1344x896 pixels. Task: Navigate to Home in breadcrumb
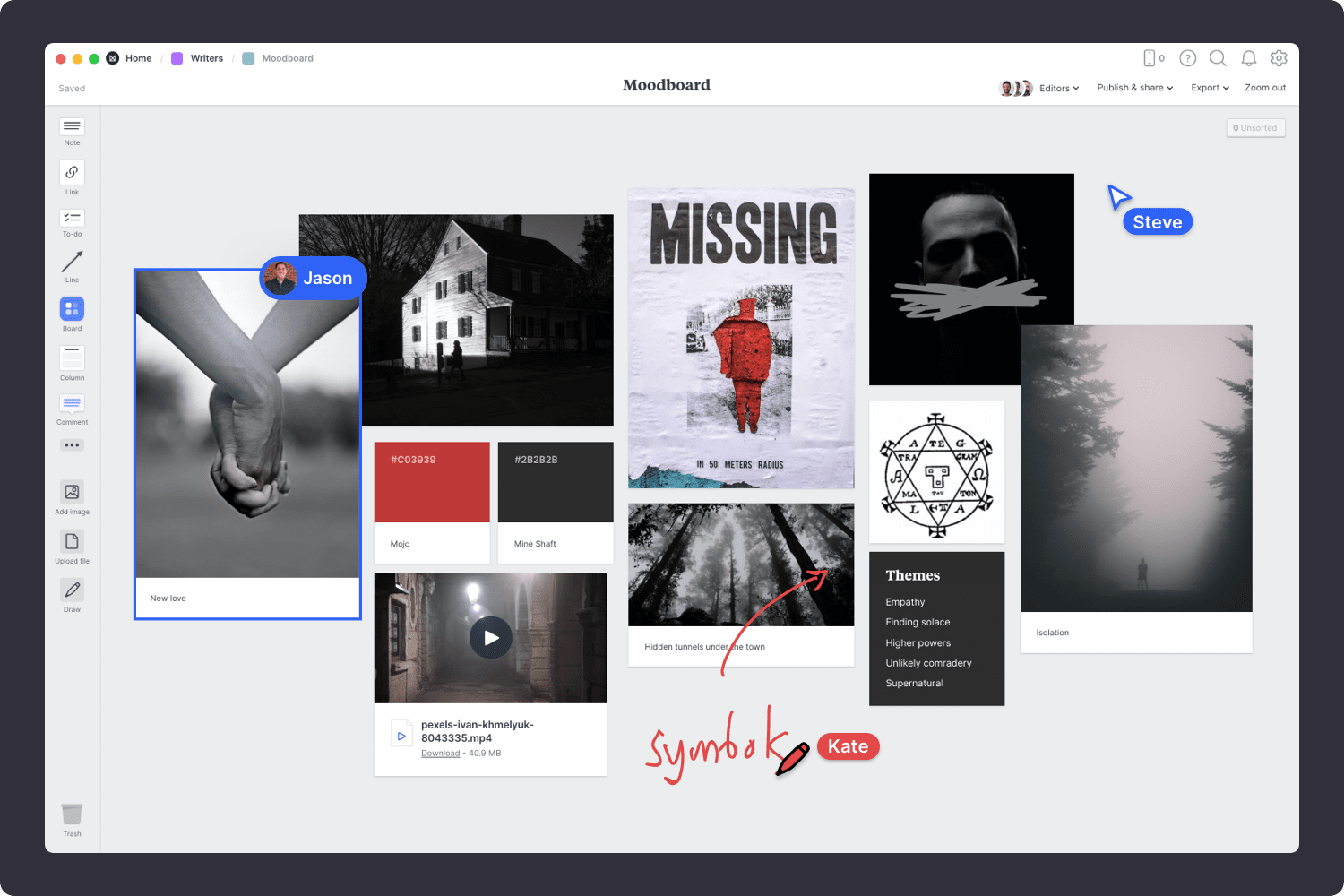point(138,58)
